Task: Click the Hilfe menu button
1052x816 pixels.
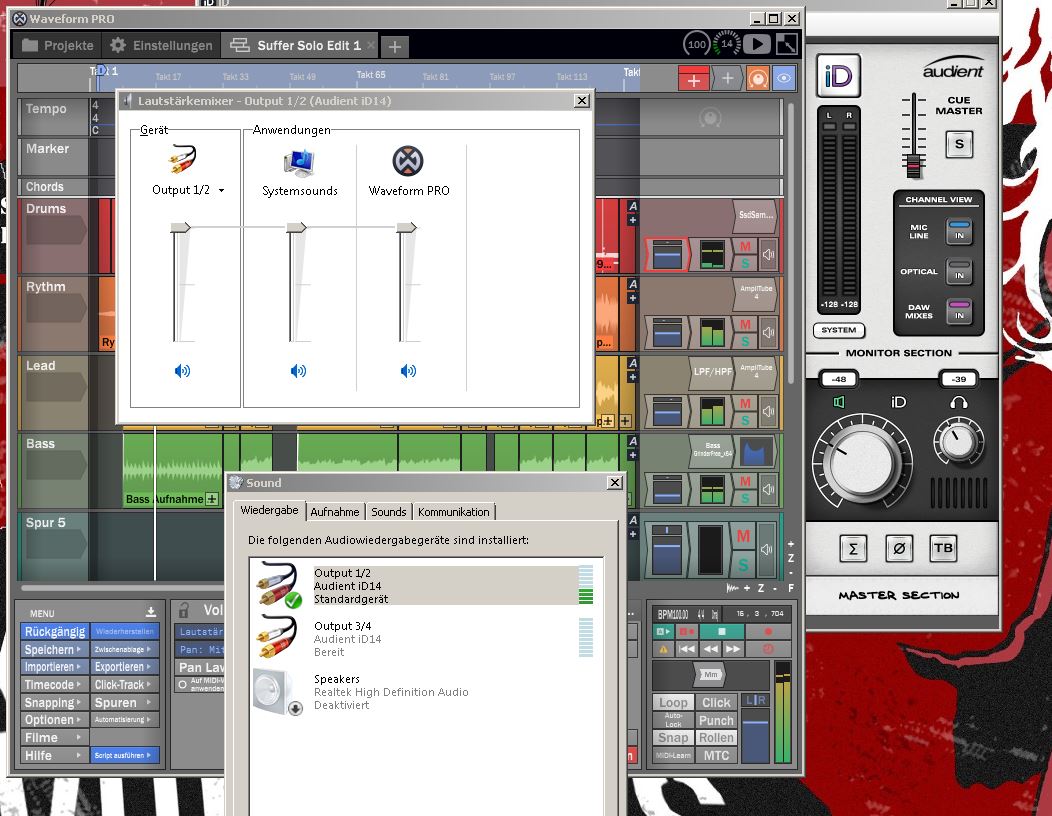Action: tap(55, 755)
